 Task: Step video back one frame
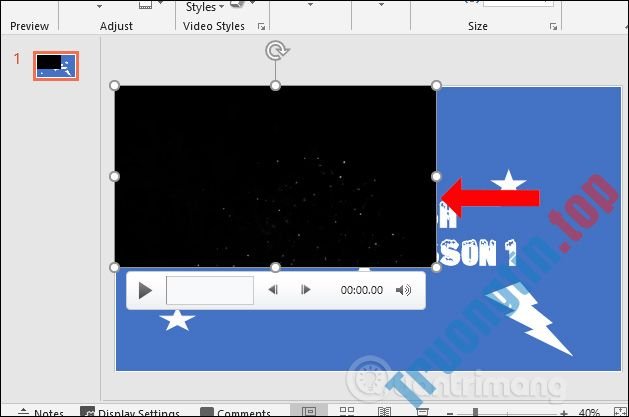[273, 289]
